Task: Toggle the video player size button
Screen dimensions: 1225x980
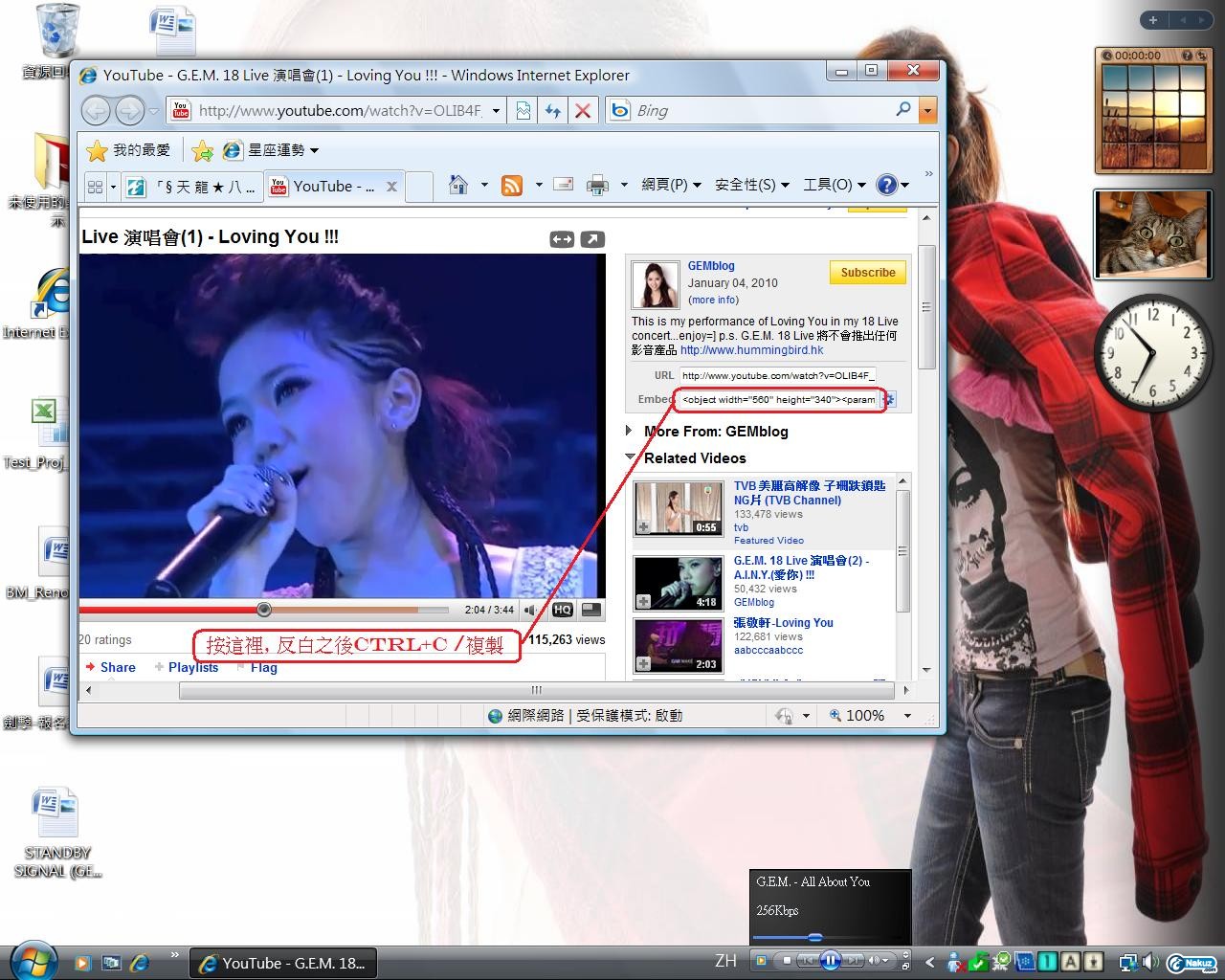Action: coord(591,610)
